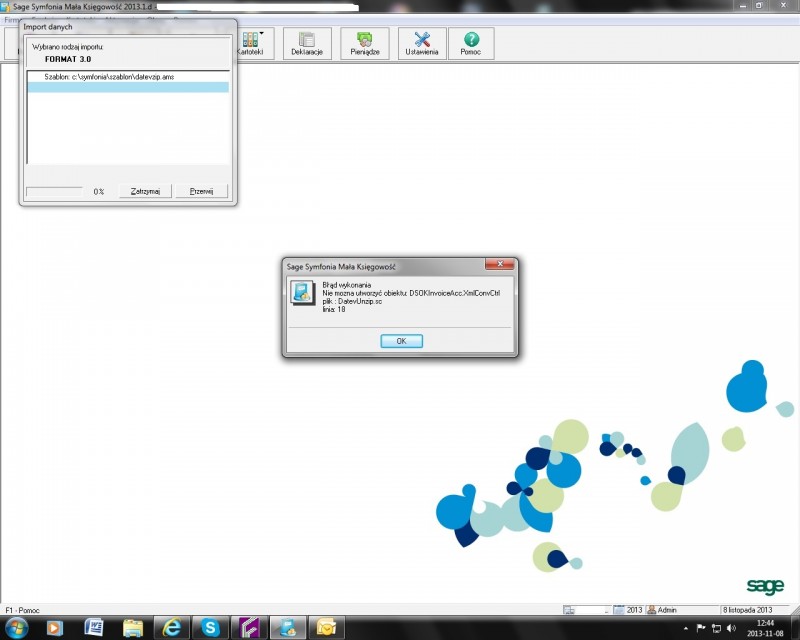Click the Sage logo in the corner
The image size is (800, 640).
tap(765, 586)
